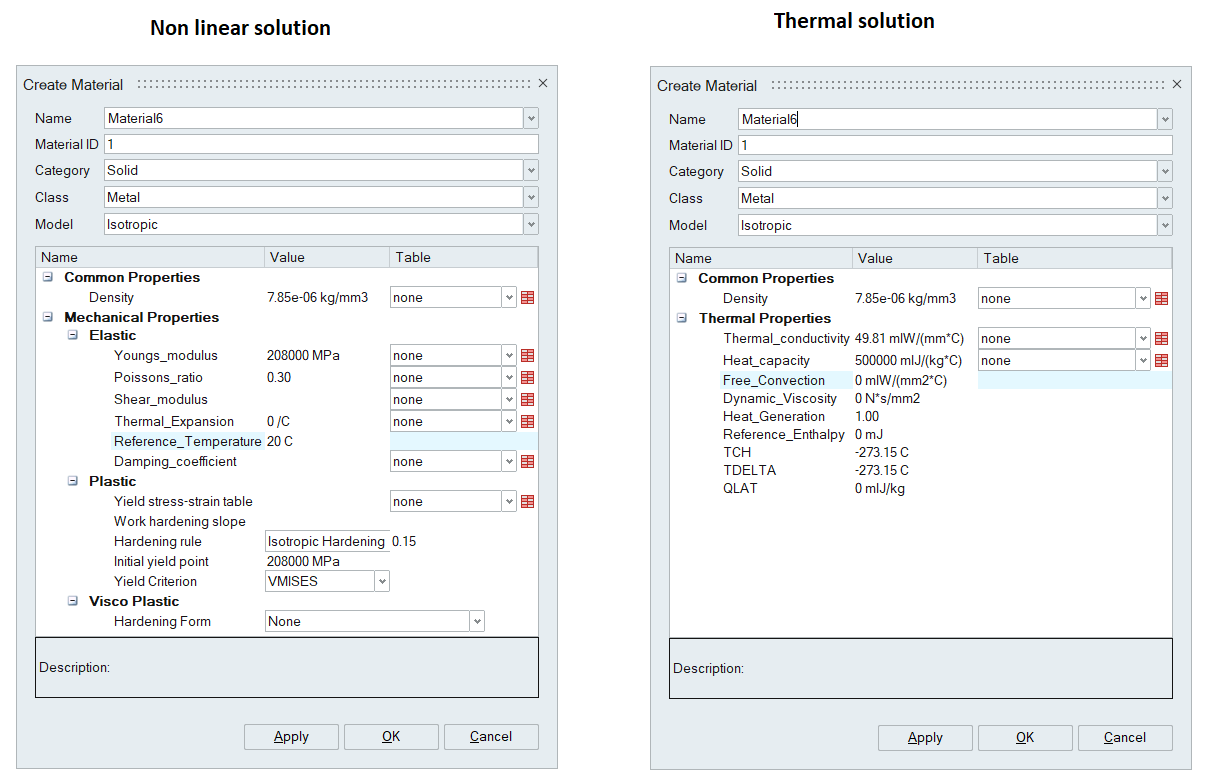Click Cancel in the thermal solution dialog
This screenshot has width=1215, height=784.
[x=1125, y=738]
